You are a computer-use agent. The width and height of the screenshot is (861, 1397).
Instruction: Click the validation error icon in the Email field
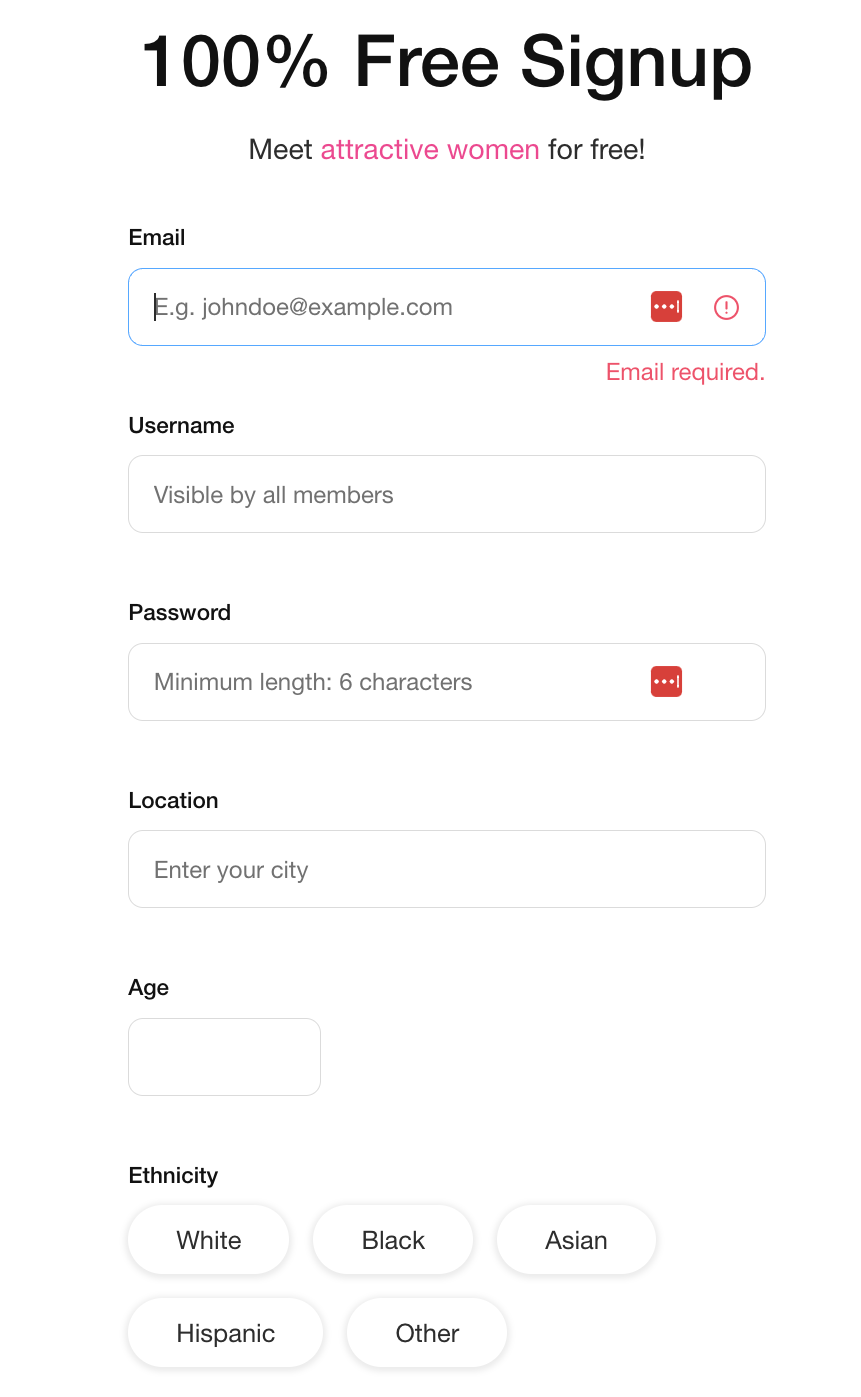tap(726, 307)
